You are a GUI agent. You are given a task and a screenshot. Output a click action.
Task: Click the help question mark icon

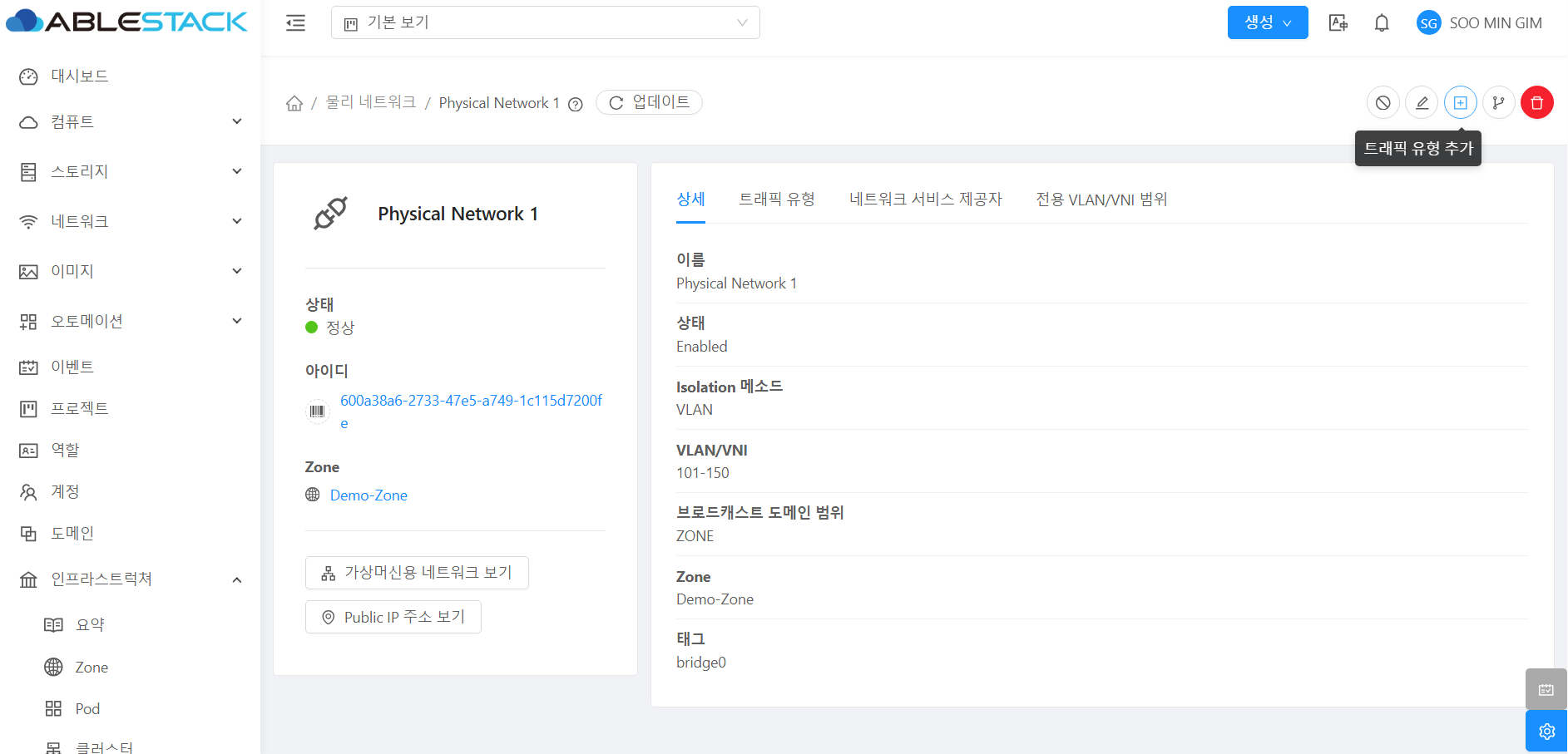tap(575, 104)
